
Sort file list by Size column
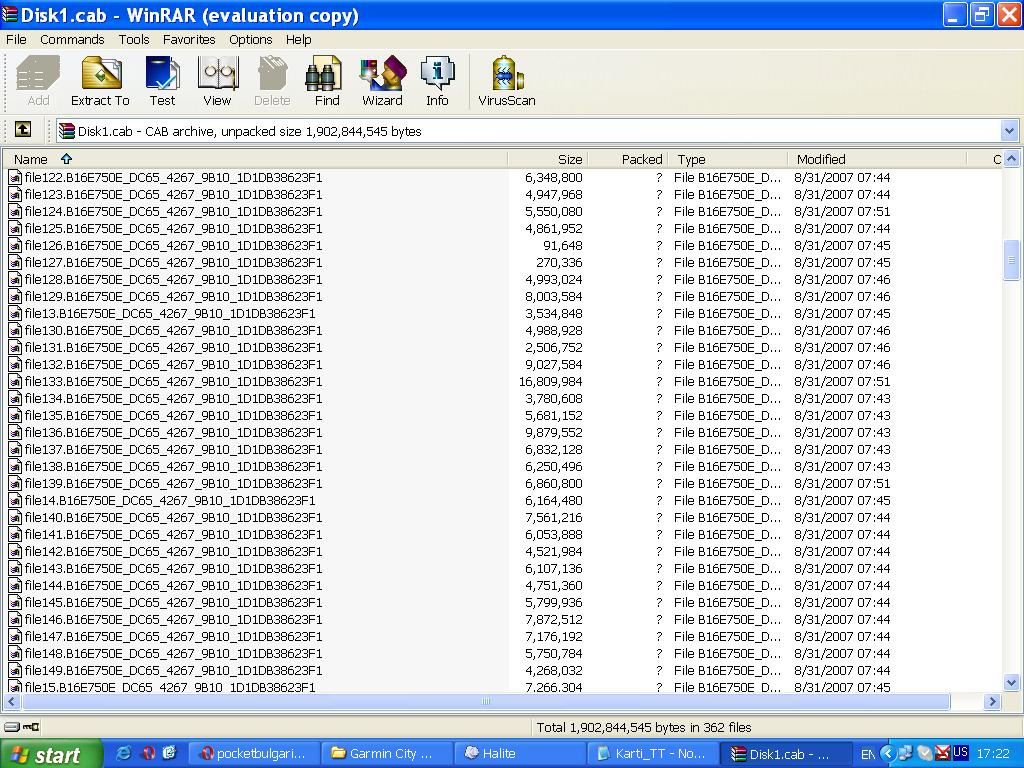548,159
